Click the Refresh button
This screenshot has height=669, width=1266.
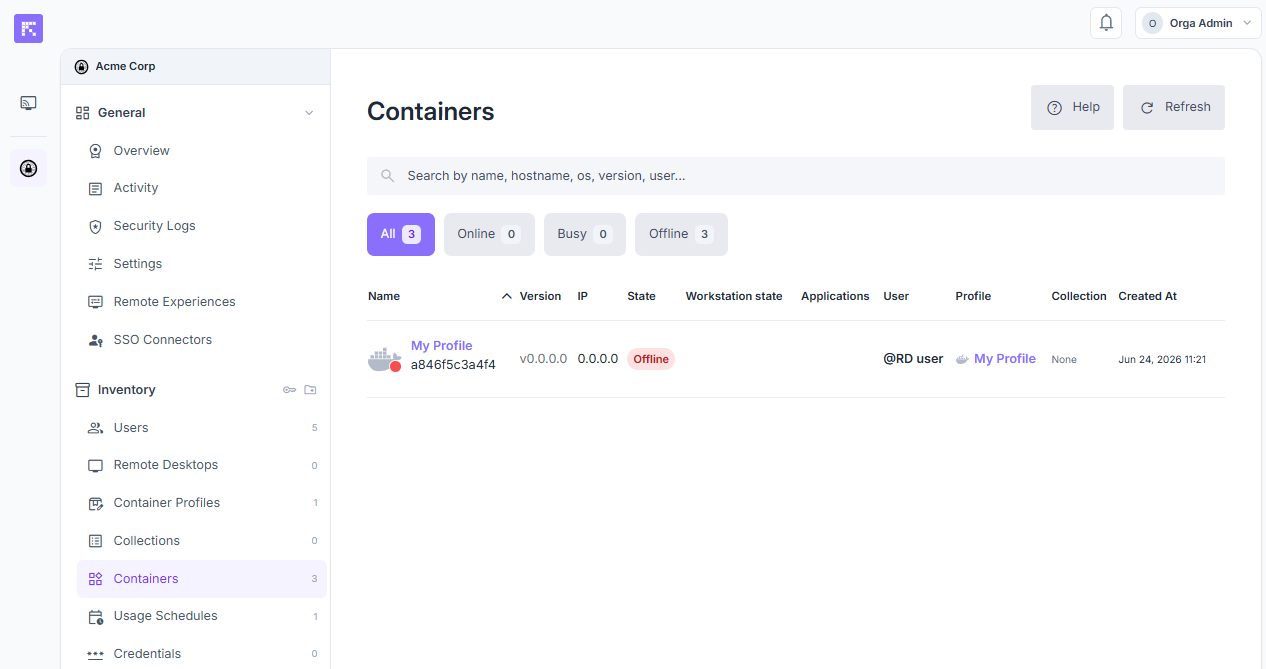[x=1174, y=107]
